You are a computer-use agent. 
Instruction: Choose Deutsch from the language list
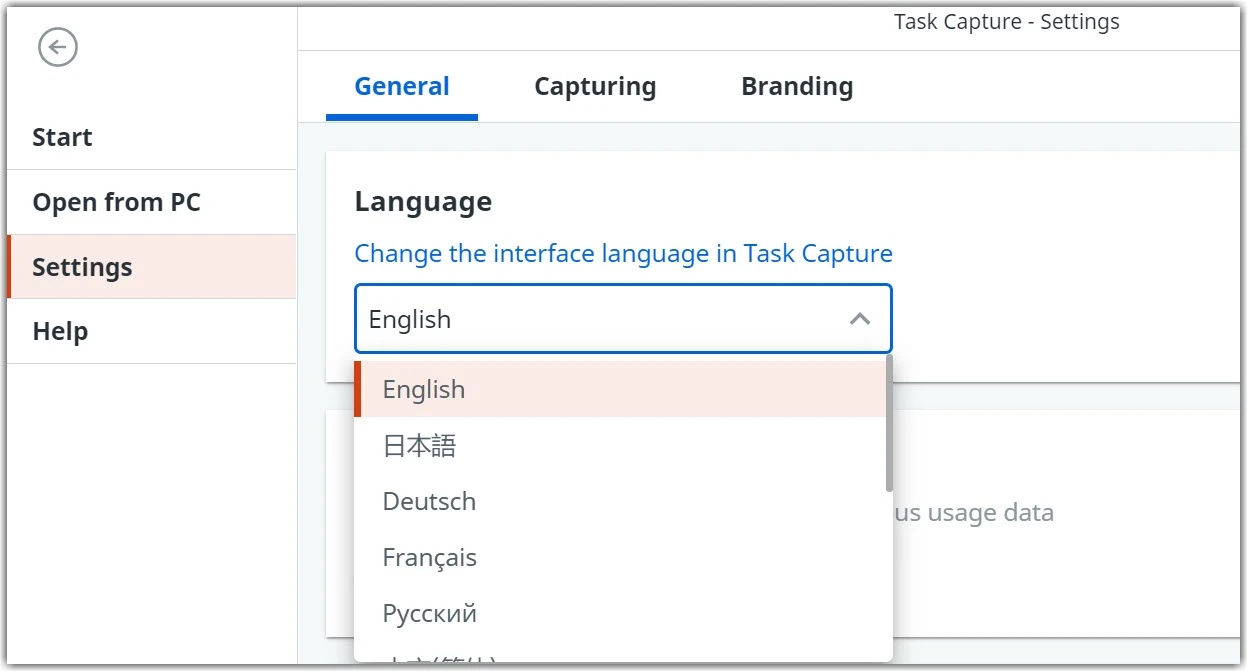coord(620,501)
